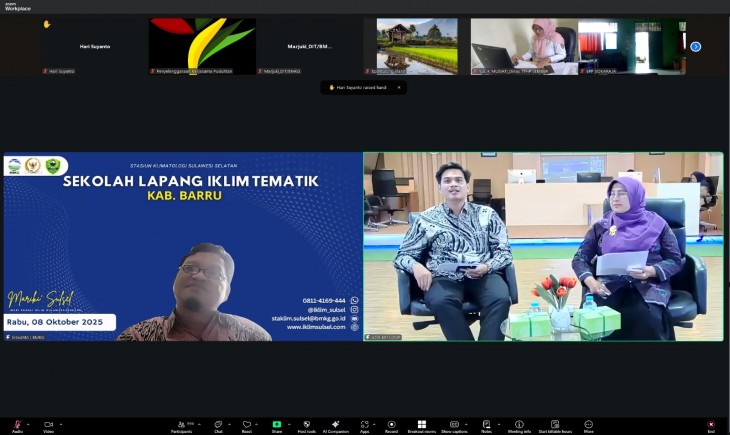Expand the arrow next to Video
Screen dimensions: 730x435
(59, 423)
